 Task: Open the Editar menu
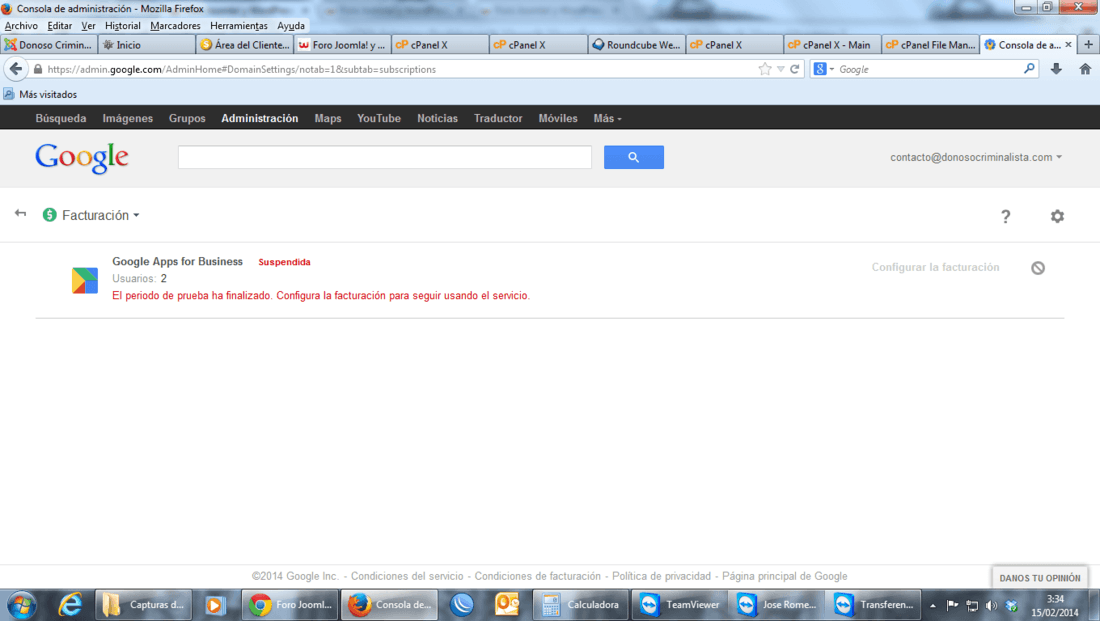[x=60, y=25]
